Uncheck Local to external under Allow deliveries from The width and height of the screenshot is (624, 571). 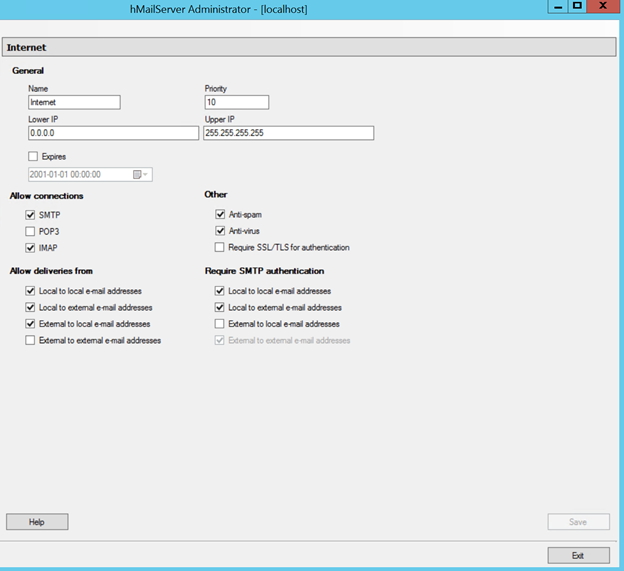pos(30,307)
